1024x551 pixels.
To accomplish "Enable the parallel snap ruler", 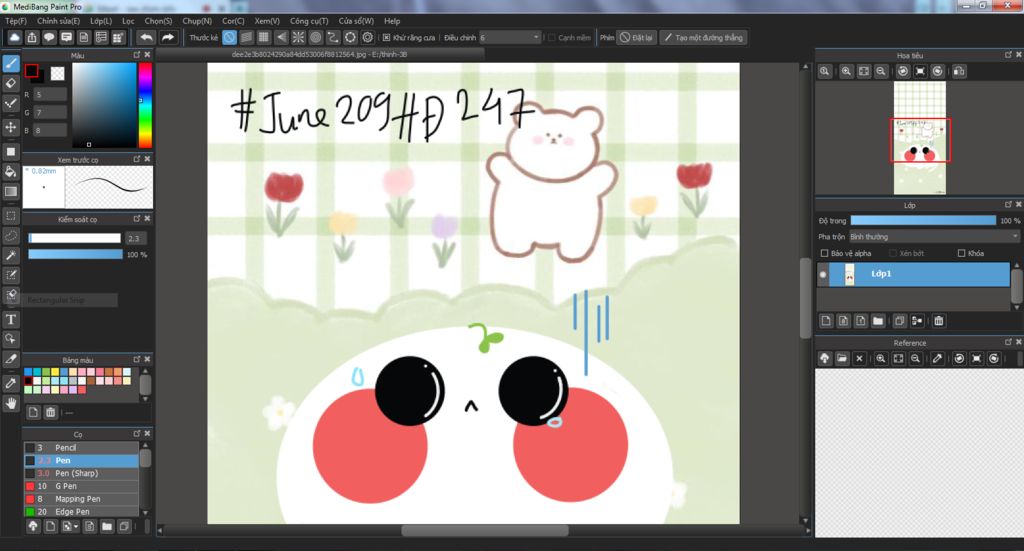I will (246, 37).
